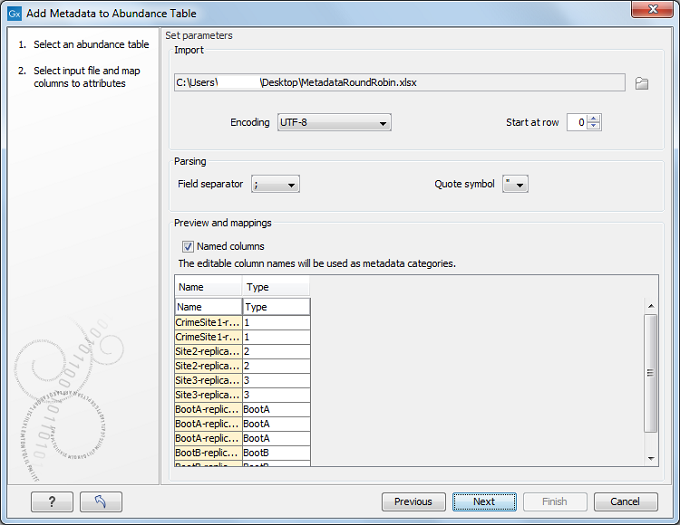
Task: Click the help question mark button
Action: click(x=53, y=501)
